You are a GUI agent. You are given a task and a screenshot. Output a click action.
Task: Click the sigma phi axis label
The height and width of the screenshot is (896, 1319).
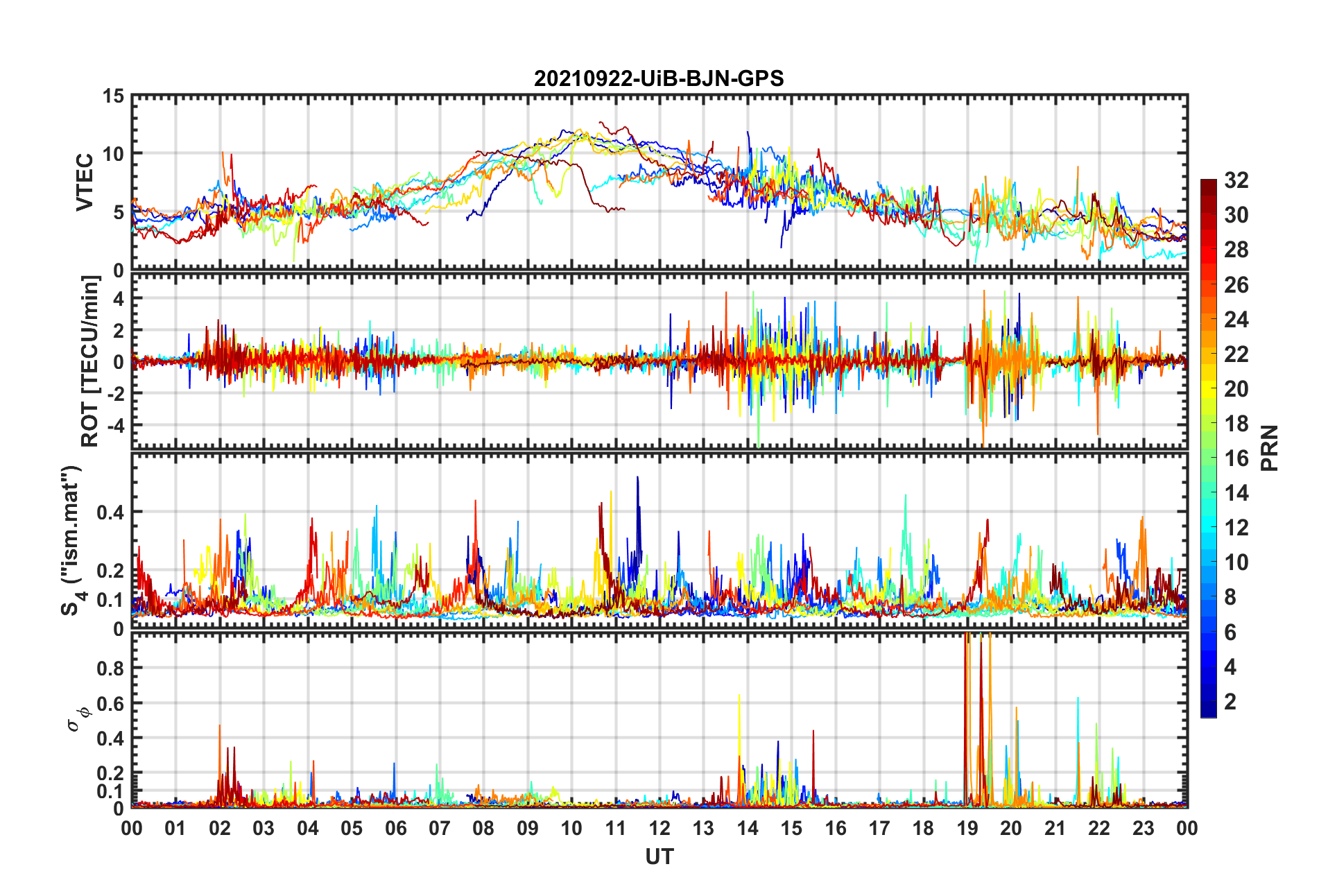click(x=77, y=719)
